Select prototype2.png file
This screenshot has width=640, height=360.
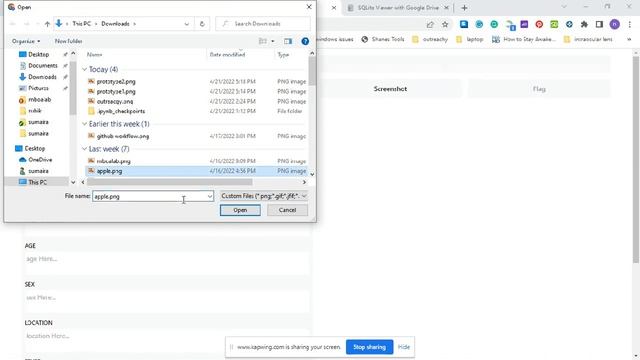tap(116, 82)
